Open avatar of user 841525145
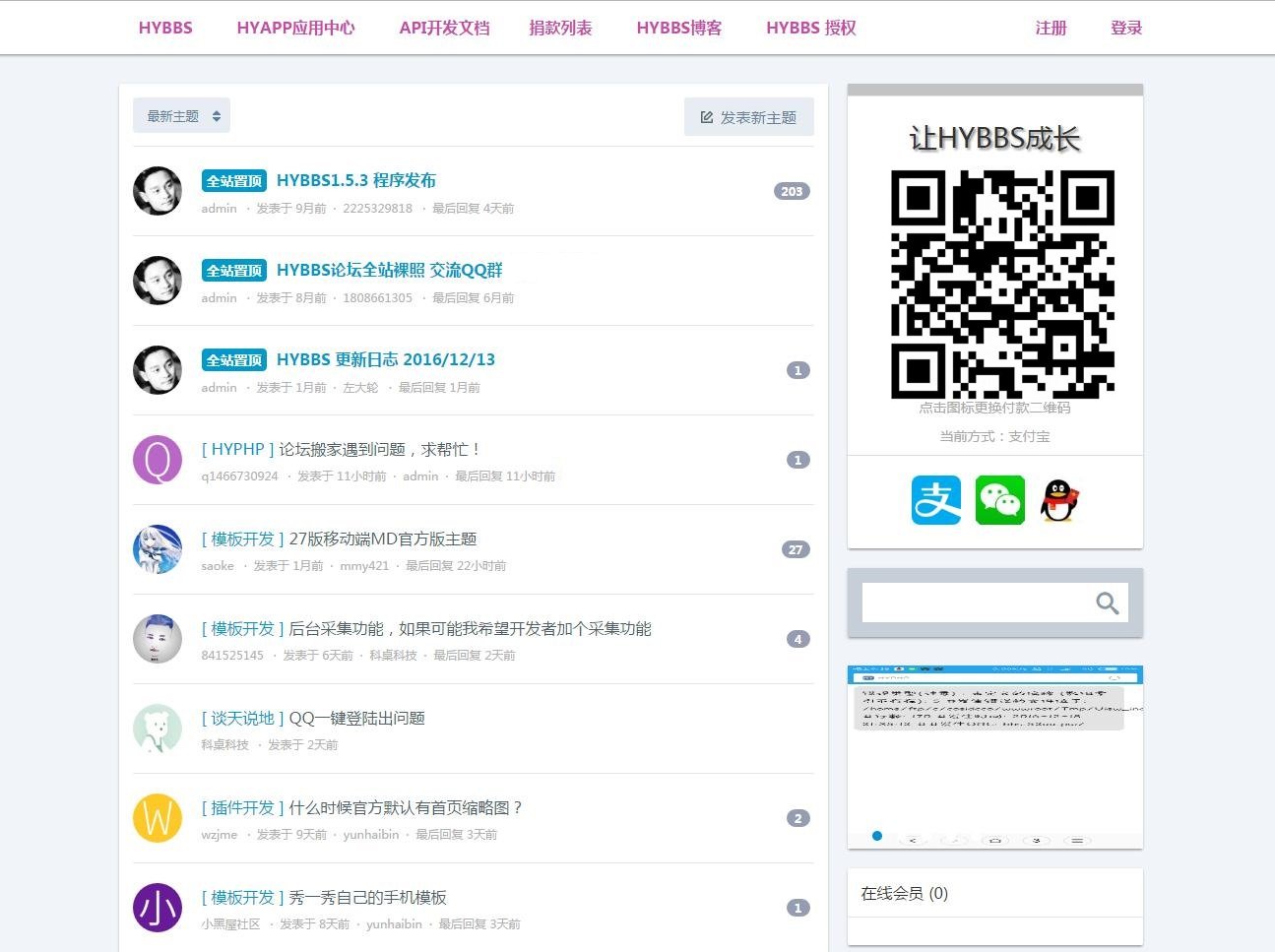Screen dimensions: 1275x952 tap(158, 639)
